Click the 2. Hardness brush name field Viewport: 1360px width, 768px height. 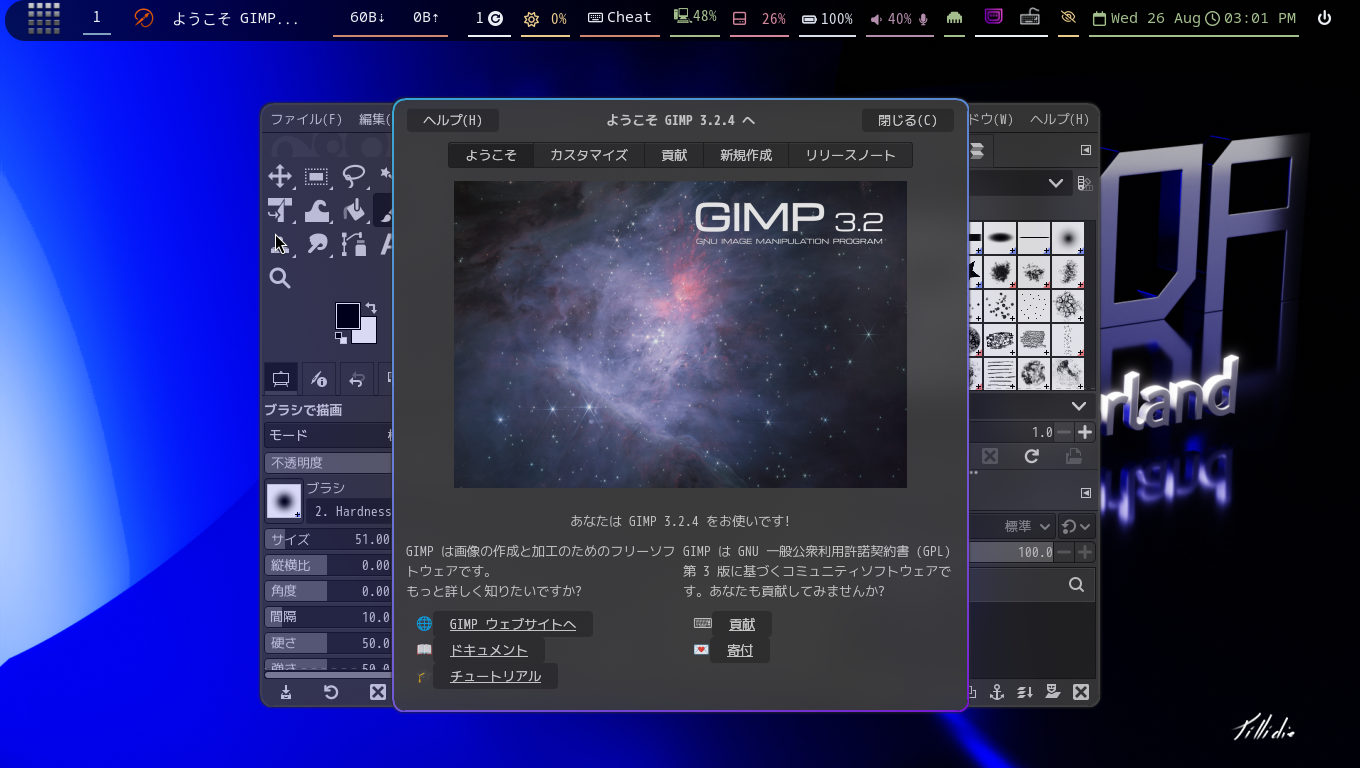click(x=350, y=511)
